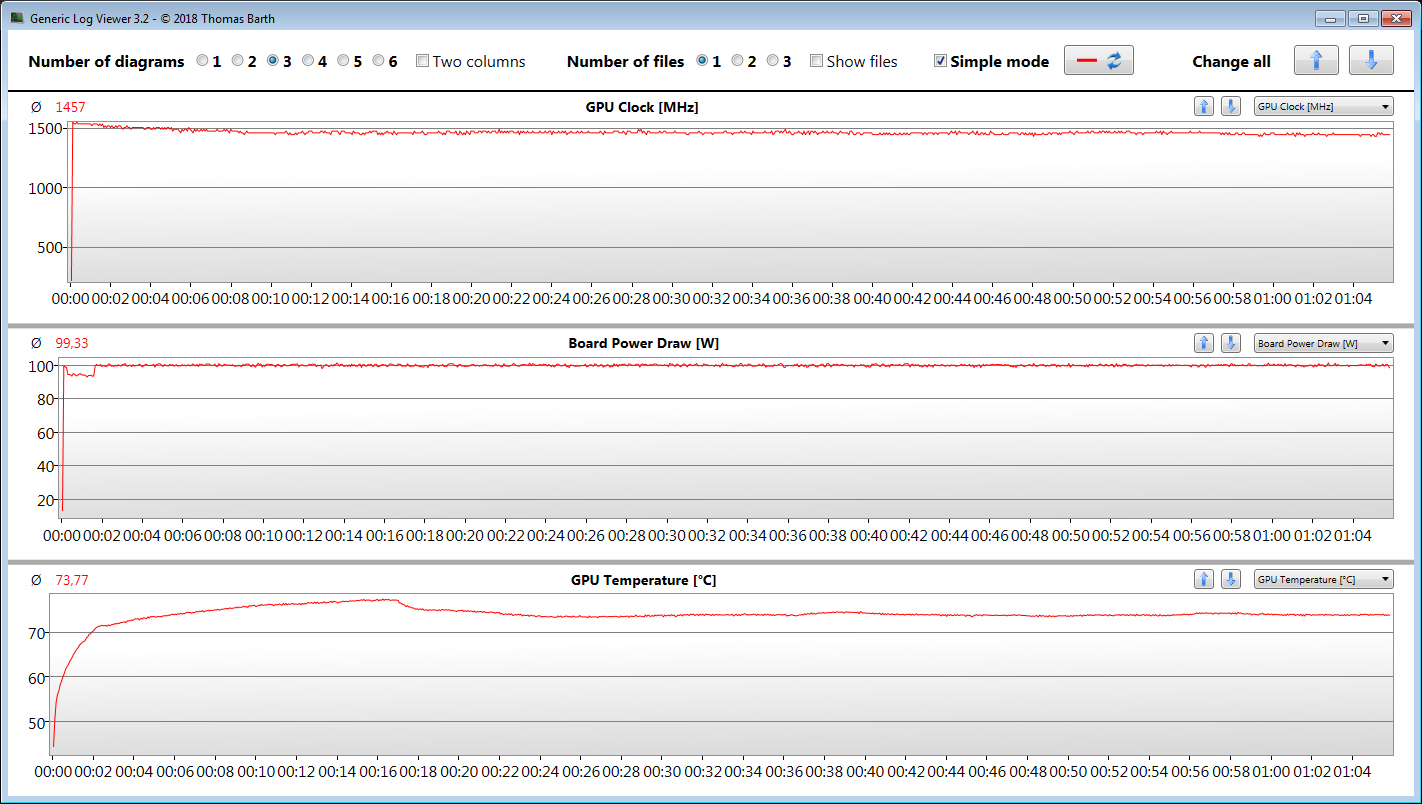The height and width of the screenshot is (804, 1422).
Task: Select 5 diagrams radio button
Action: (343, 61)
